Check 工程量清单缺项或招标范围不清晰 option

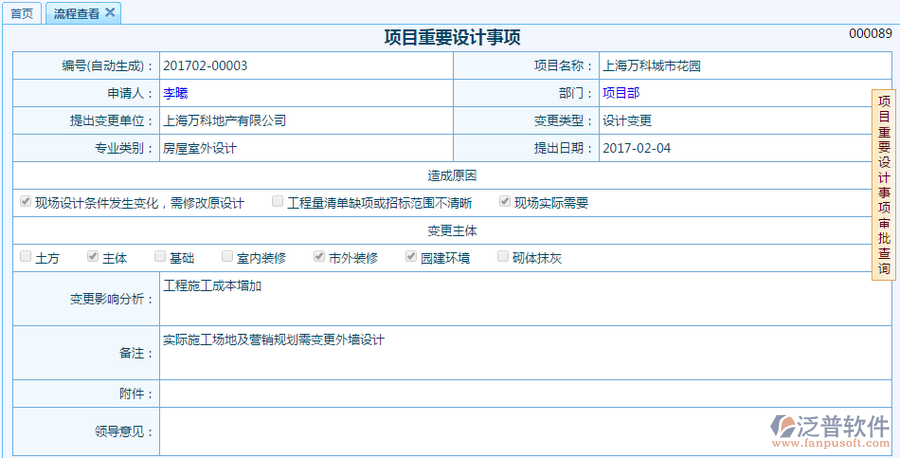[277, 202]
